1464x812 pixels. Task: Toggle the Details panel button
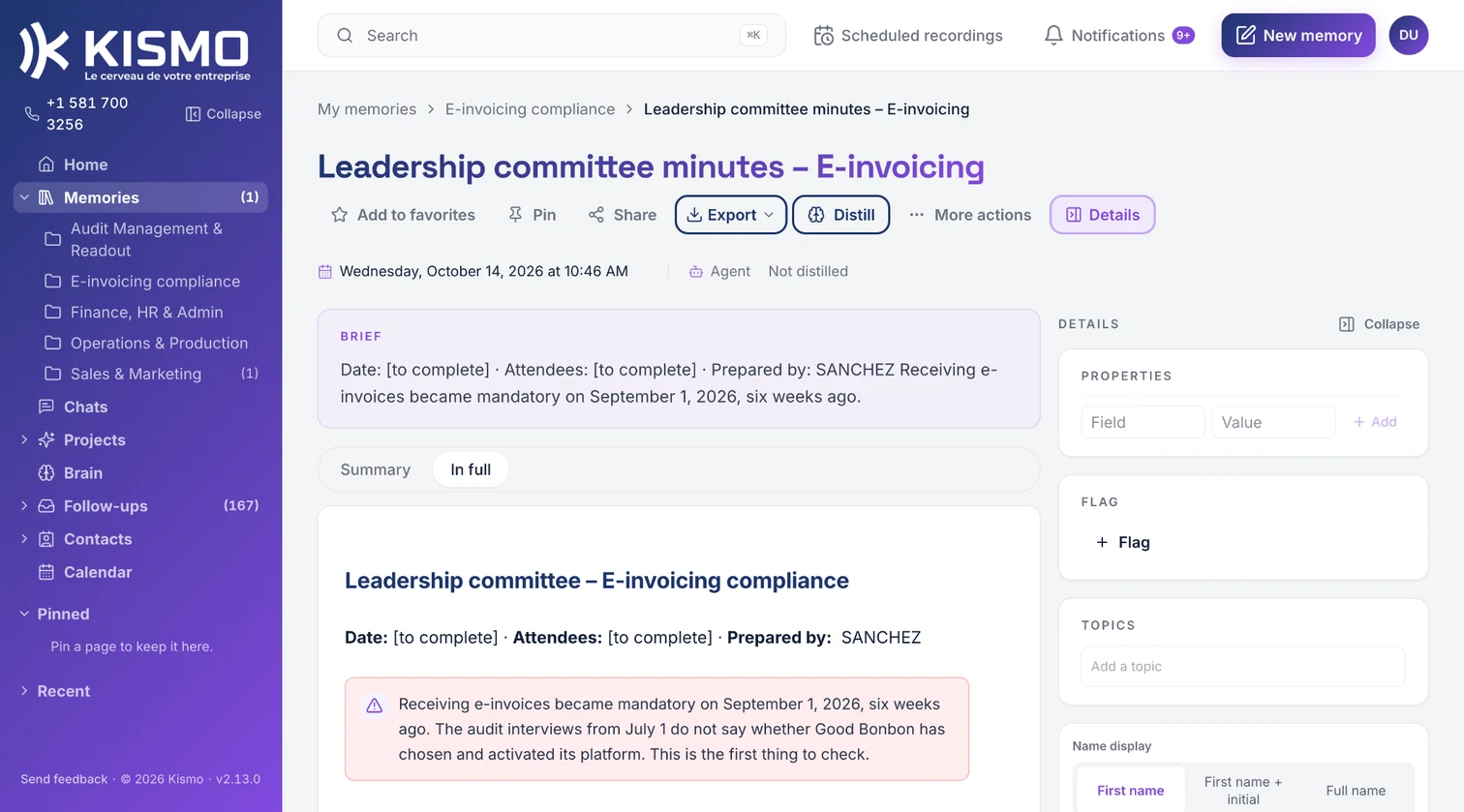click(1102, 215)
